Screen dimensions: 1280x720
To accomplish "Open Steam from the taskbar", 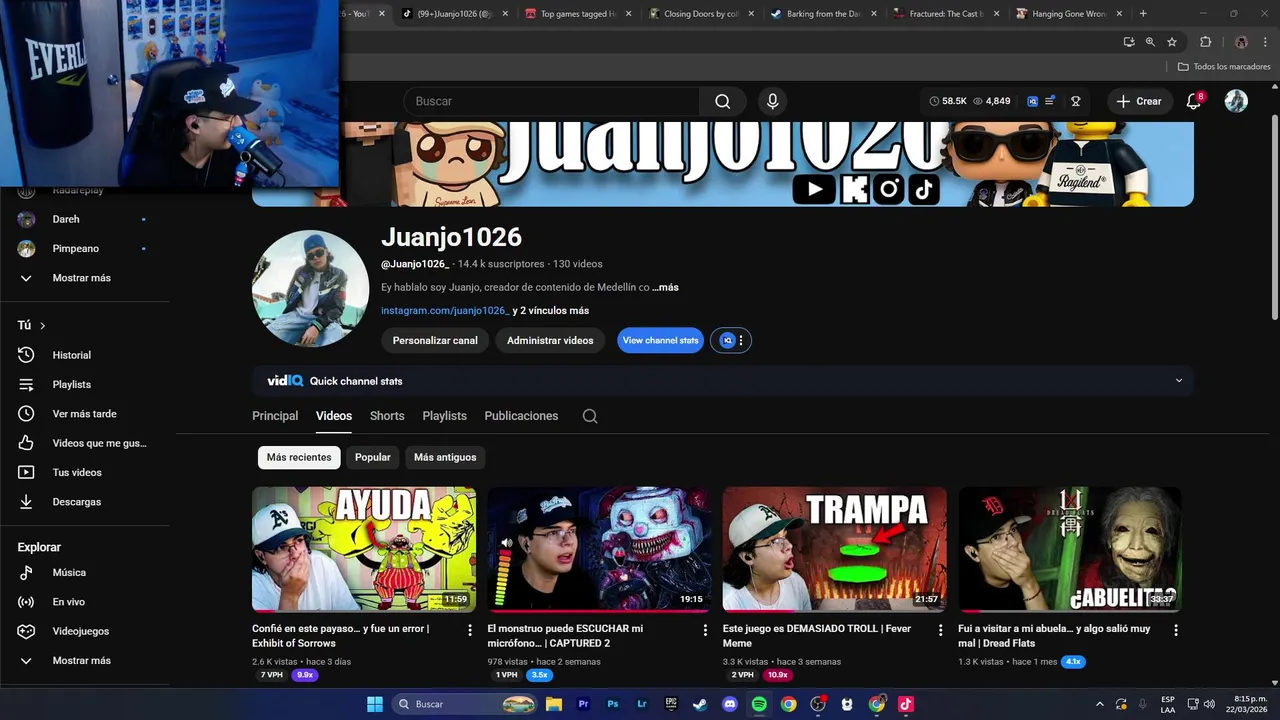I will click(700, 704).
